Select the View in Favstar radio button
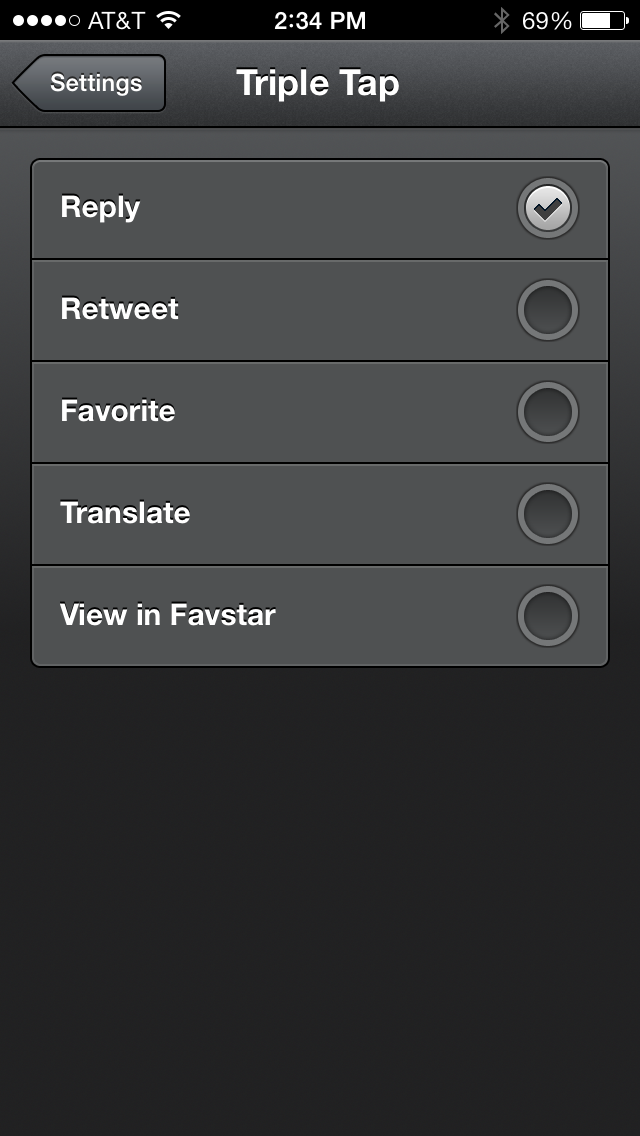Screen dimensions: 640x1136 coord(547,616)
